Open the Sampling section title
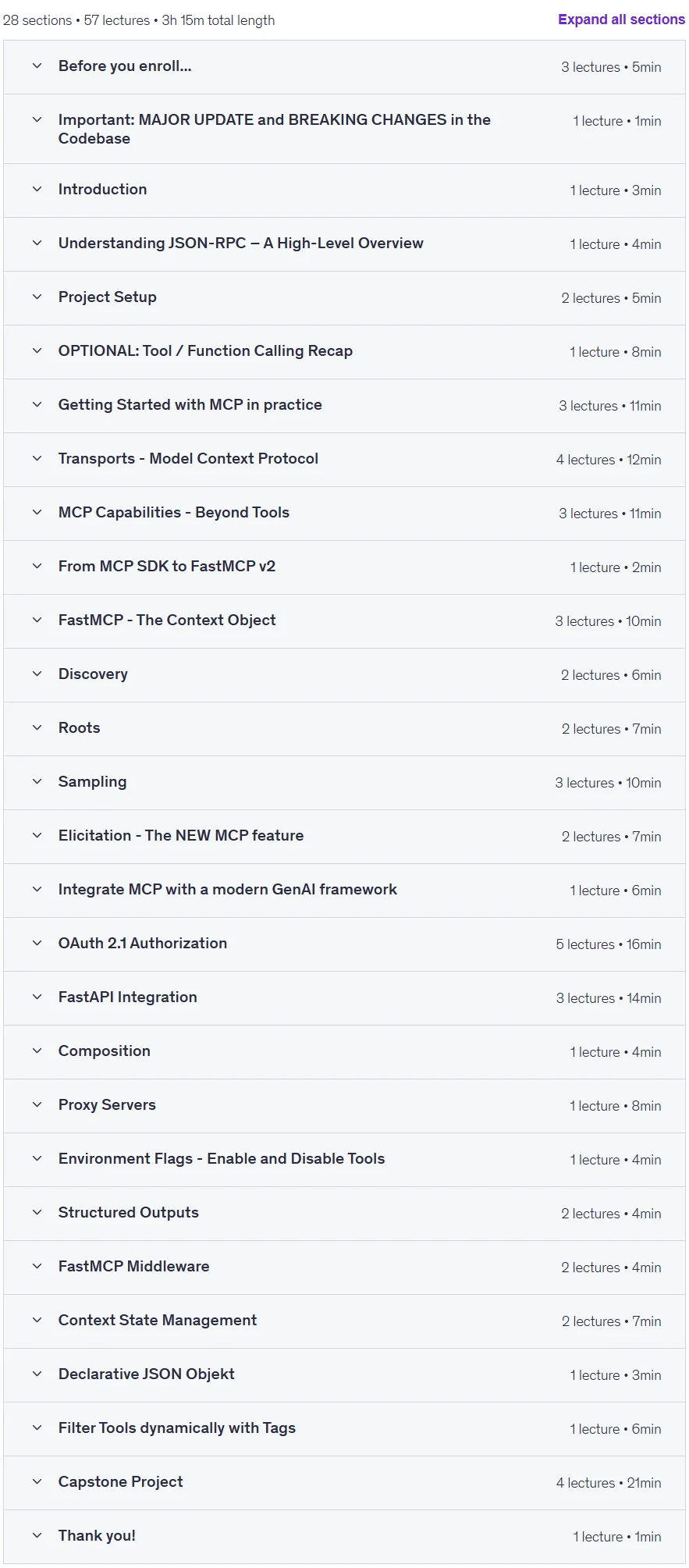Screen dimensions: 689x1568 92,782
